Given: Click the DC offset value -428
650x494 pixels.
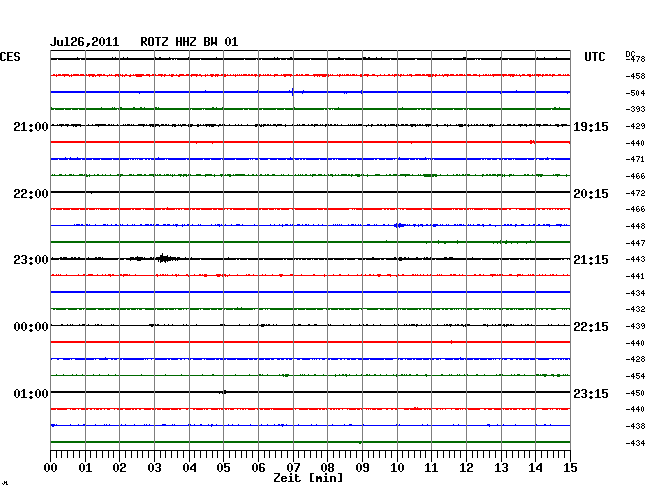Looking at the screenshot, I should pyautogui.click(x=635, y=359).
